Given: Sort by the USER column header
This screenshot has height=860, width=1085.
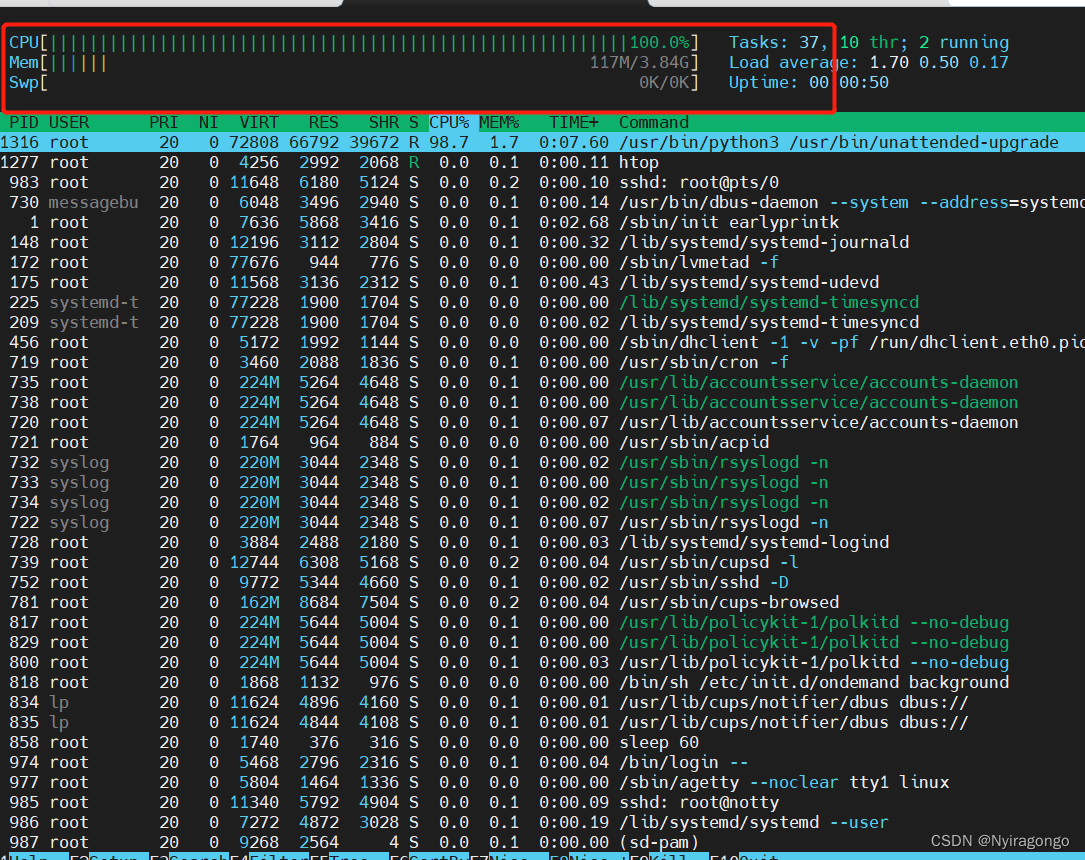Looking at the screenshot, I should point(69,122).
